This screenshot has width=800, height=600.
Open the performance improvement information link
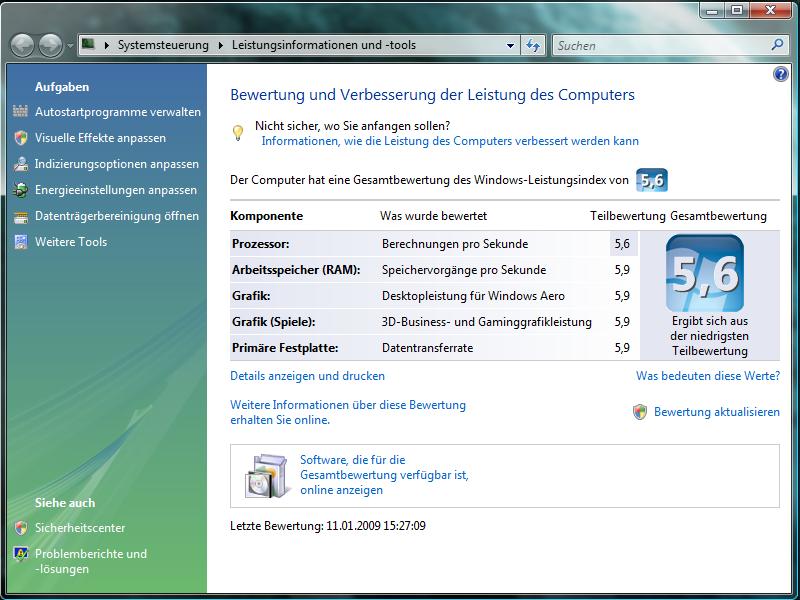450,141
